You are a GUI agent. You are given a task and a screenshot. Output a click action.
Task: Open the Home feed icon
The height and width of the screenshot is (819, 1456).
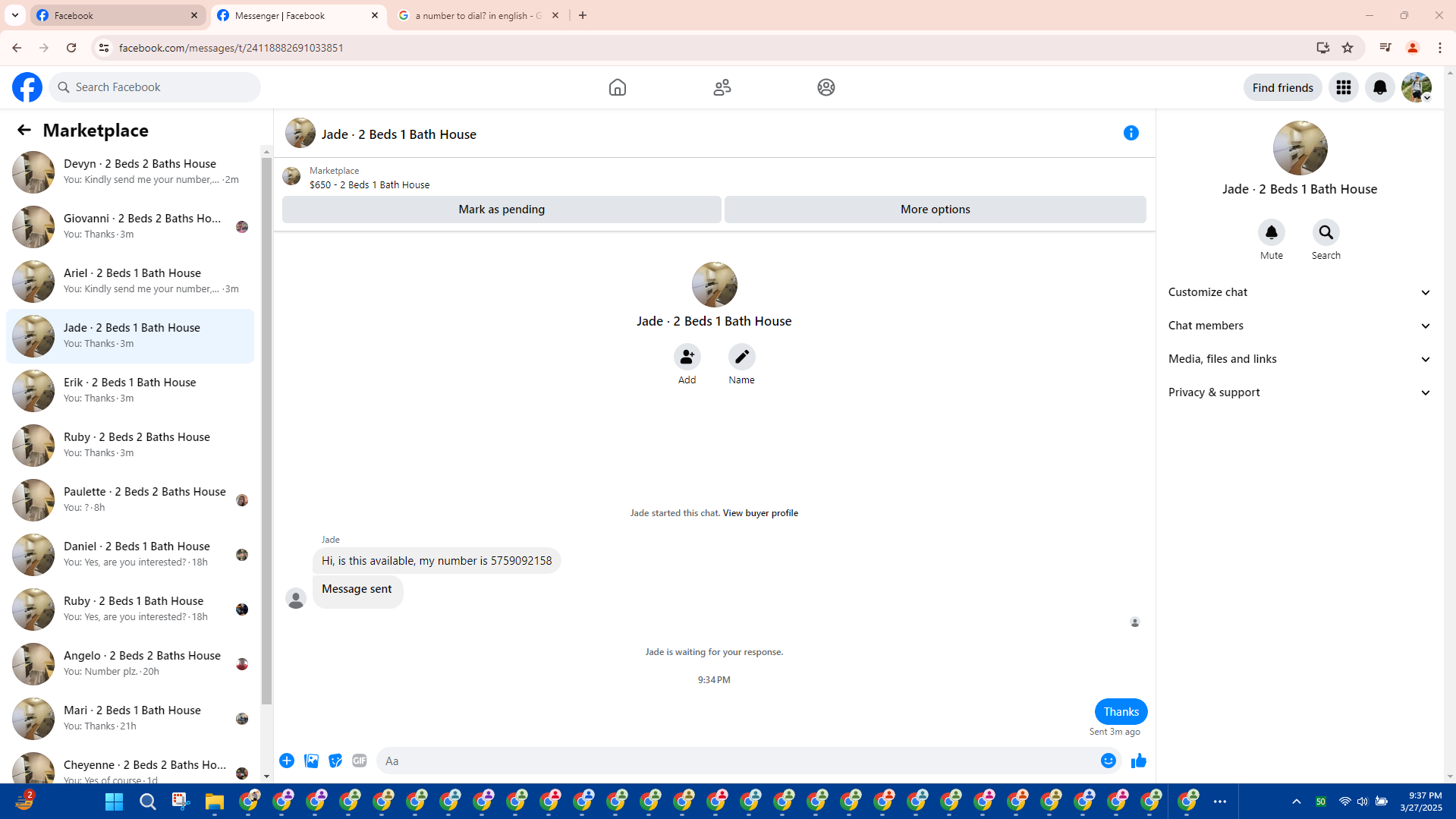618,87
